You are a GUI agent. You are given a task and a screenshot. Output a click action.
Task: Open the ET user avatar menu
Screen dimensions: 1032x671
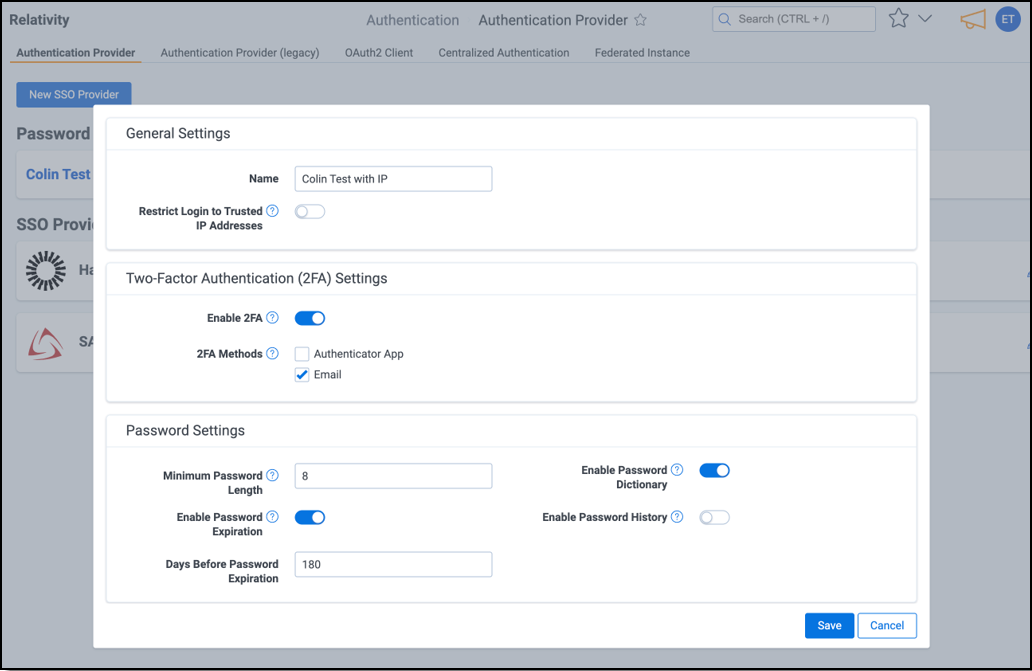click(1007, 19)
